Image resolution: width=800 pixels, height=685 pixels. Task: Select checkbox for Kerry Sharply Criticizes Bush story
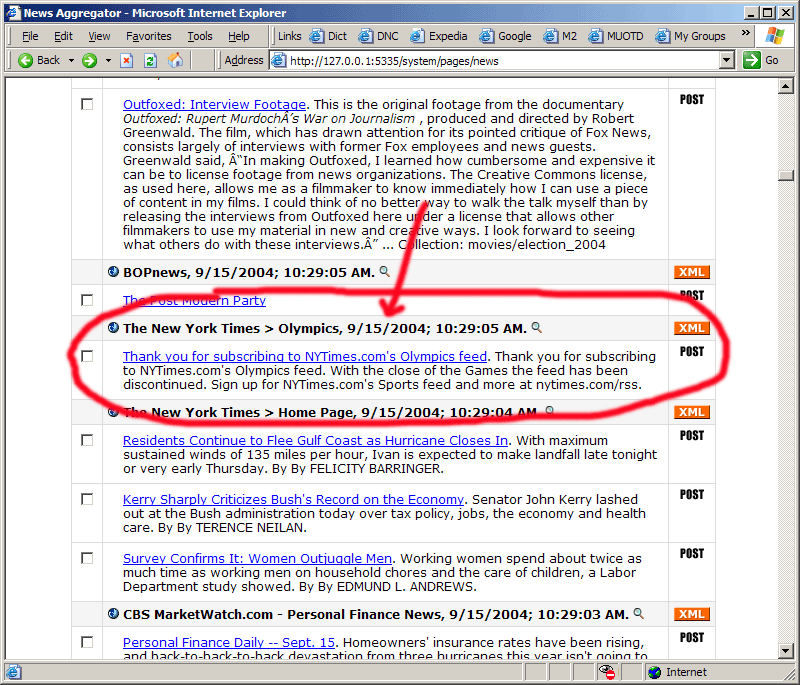pos(87,499)
